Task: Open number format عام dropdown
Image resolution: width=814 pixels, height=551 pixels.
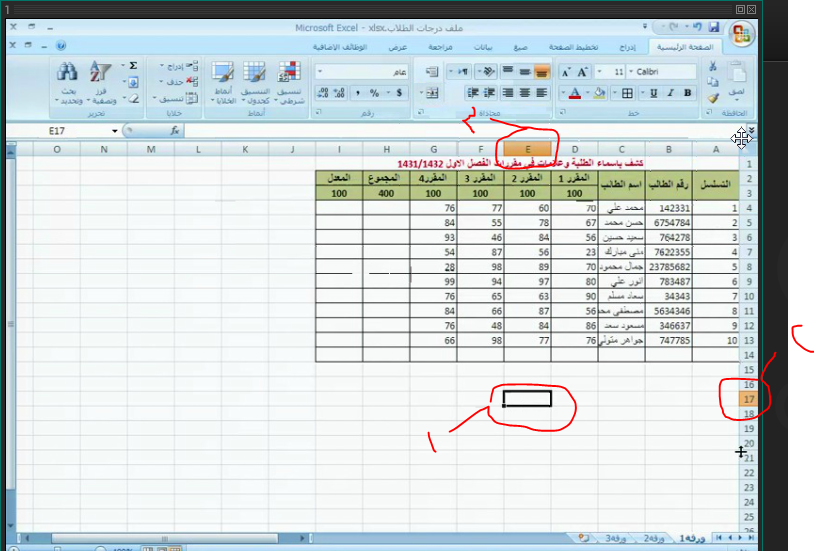Action: (320, 72)
